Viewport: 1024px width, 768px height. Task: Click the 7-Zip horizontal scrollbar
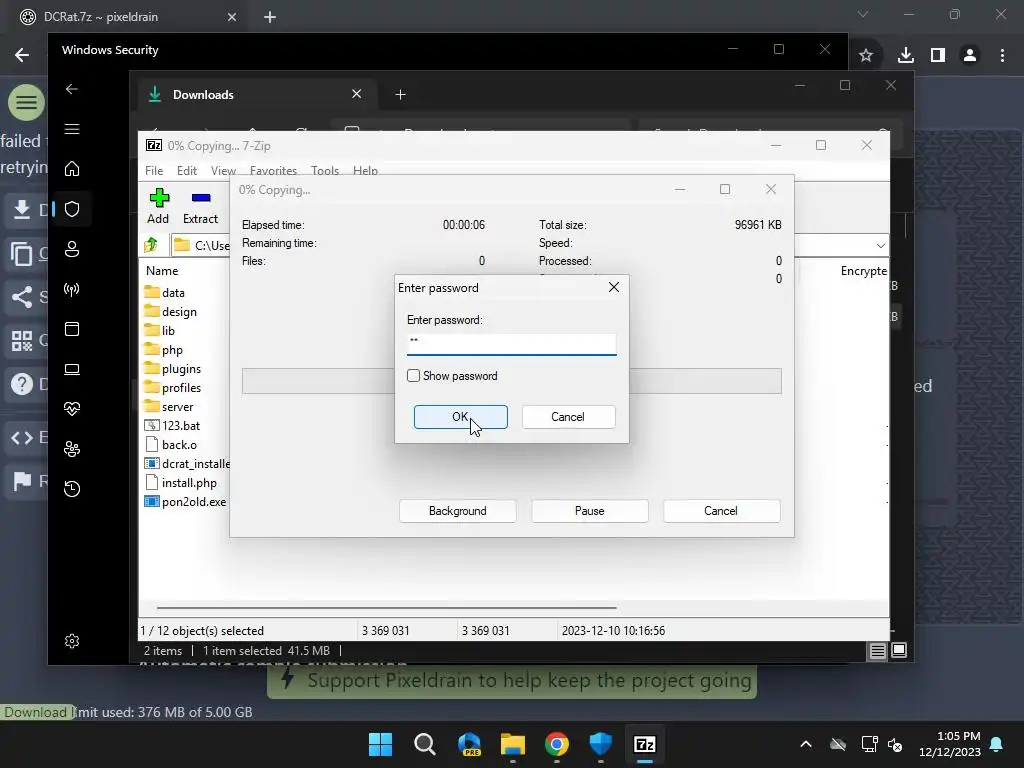(x=387, y=607)
